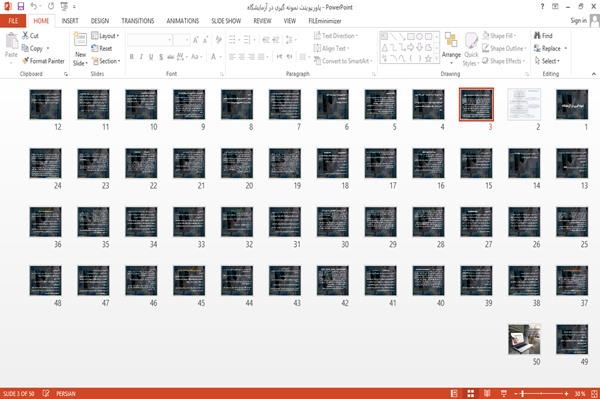The height and width of the screenshot is (399, 600).
Task: Switch to Normal view in status bar
Action: pos(454,393)
